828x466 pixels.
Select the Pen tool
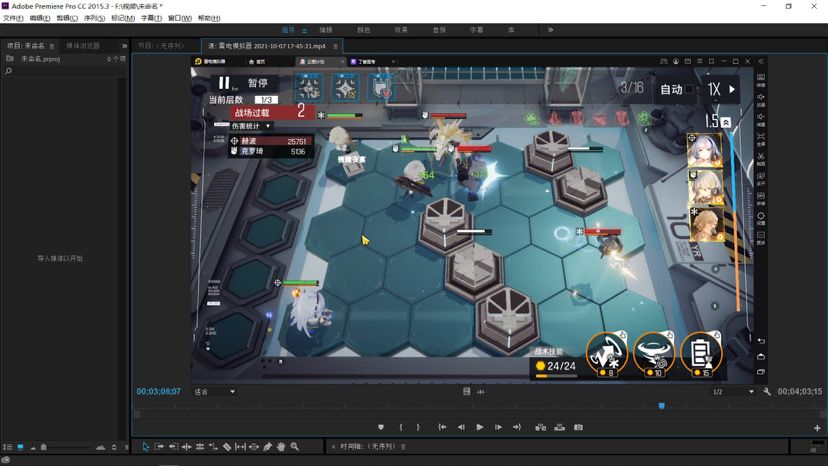pyautogui.click(x=268, y=447)
